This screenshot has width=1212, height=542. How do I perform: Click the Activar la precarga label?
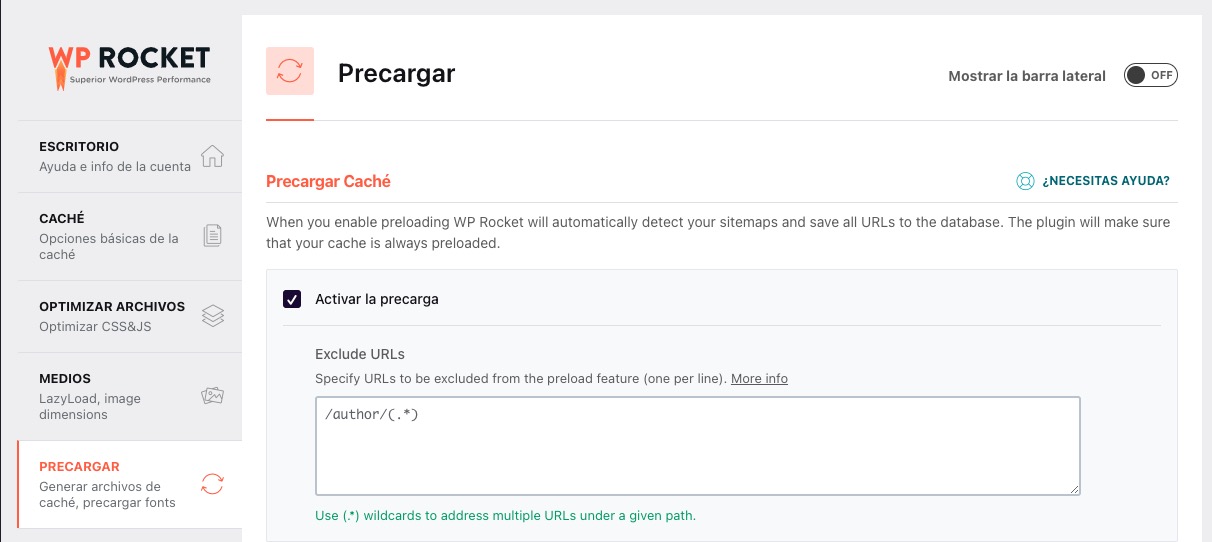377,299
